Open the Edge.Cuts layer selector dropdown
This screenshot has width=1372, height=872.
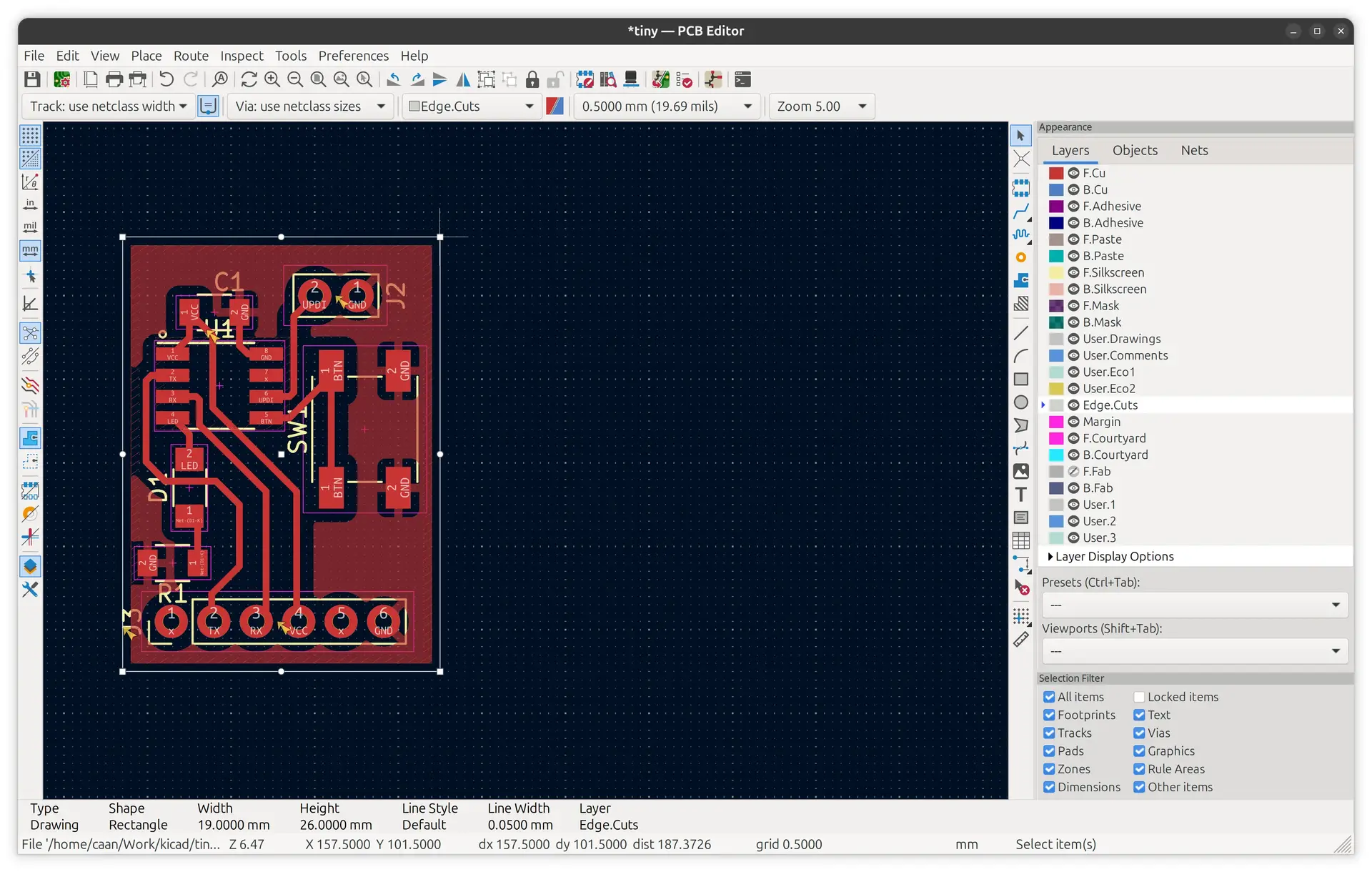click(472, 106)
